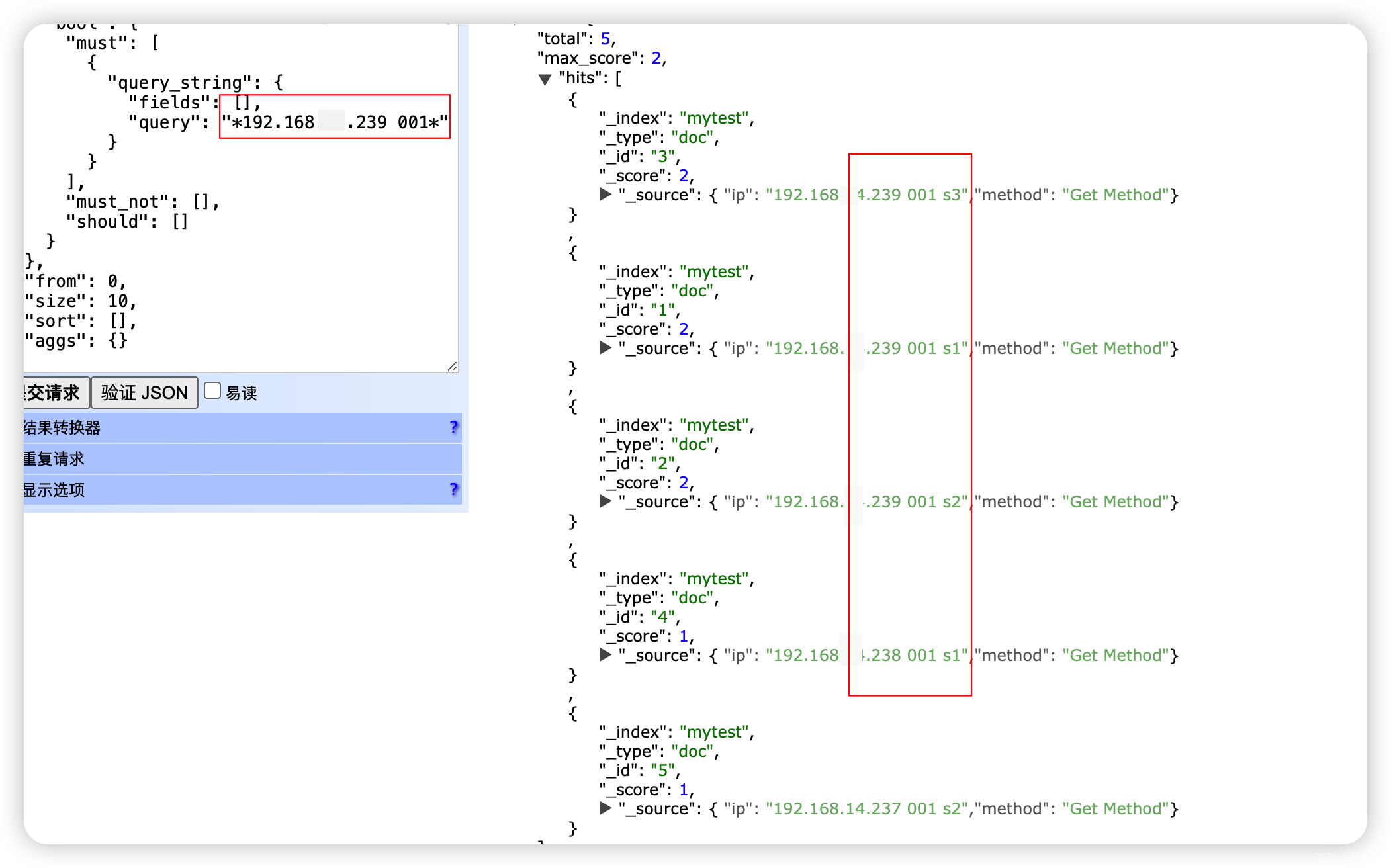Click the 提交请求 submit button
The height and width of the screenshot is (868, 1391).
[x=54, y=393]
